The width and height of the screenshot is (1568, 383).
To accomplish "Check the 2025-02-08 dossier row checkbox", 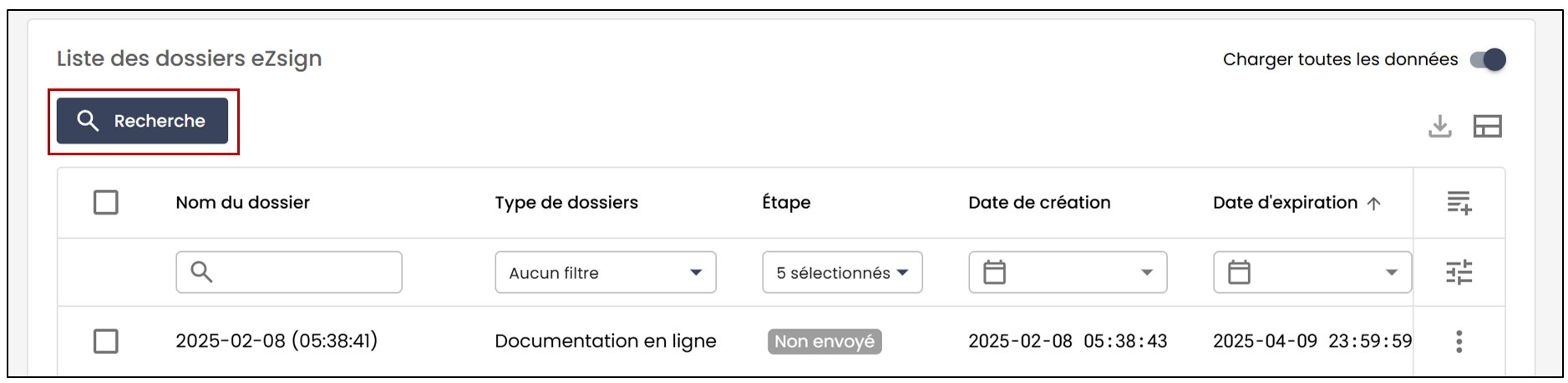I will (x=106, y=341).
